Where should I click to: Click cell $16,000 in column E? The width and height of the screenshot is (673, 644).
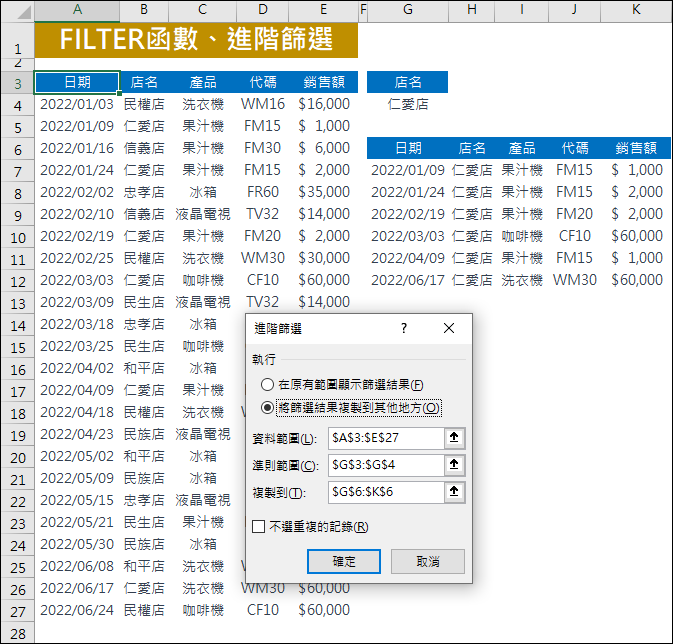coord(324,104)
